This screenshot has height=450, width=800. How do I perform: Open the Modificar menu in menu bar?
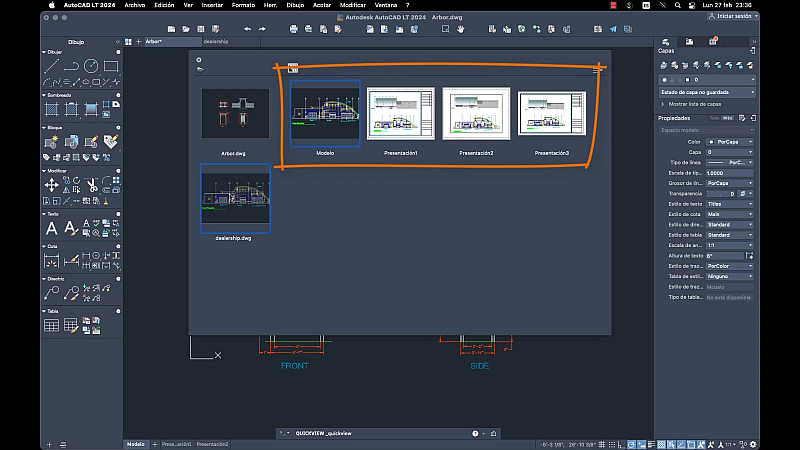(353, 5)
